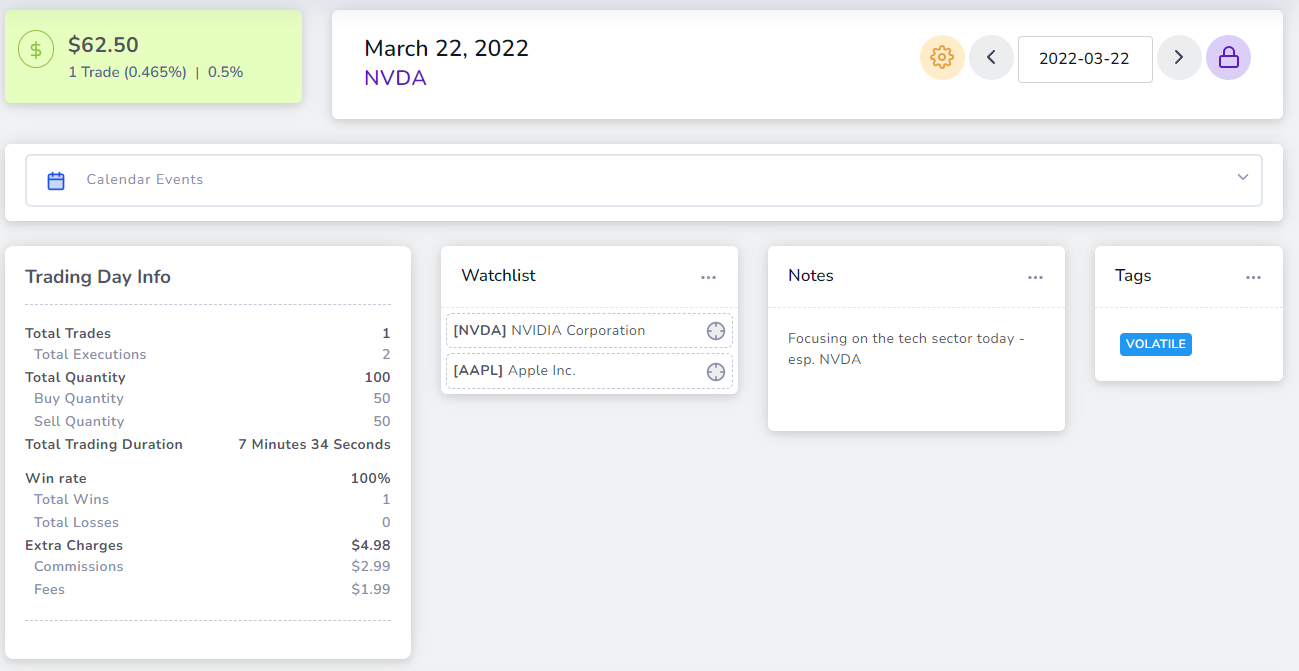Click the Tags panel title
The image size is (1299, 671).
1133,276
